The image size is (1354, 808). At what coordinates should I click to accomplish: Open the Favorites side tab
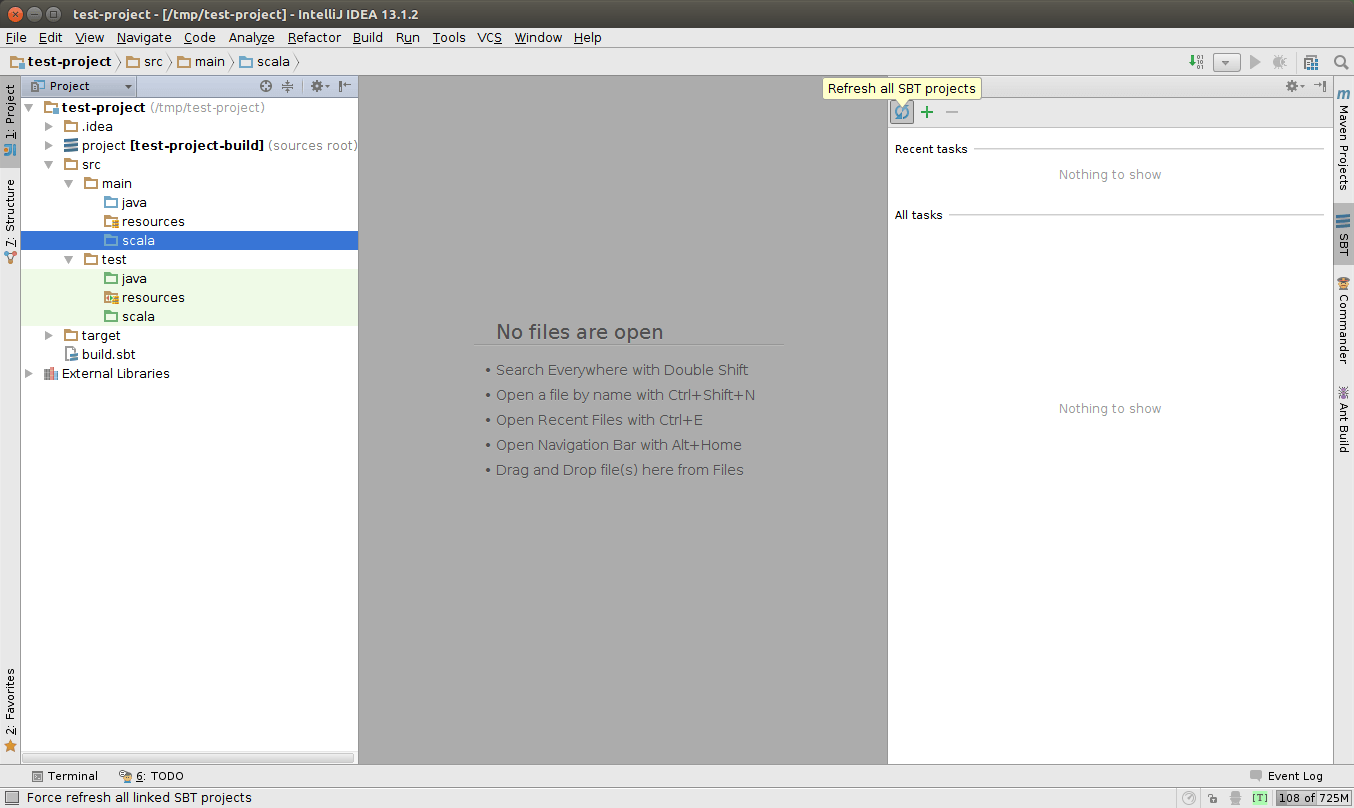(10, 710)
